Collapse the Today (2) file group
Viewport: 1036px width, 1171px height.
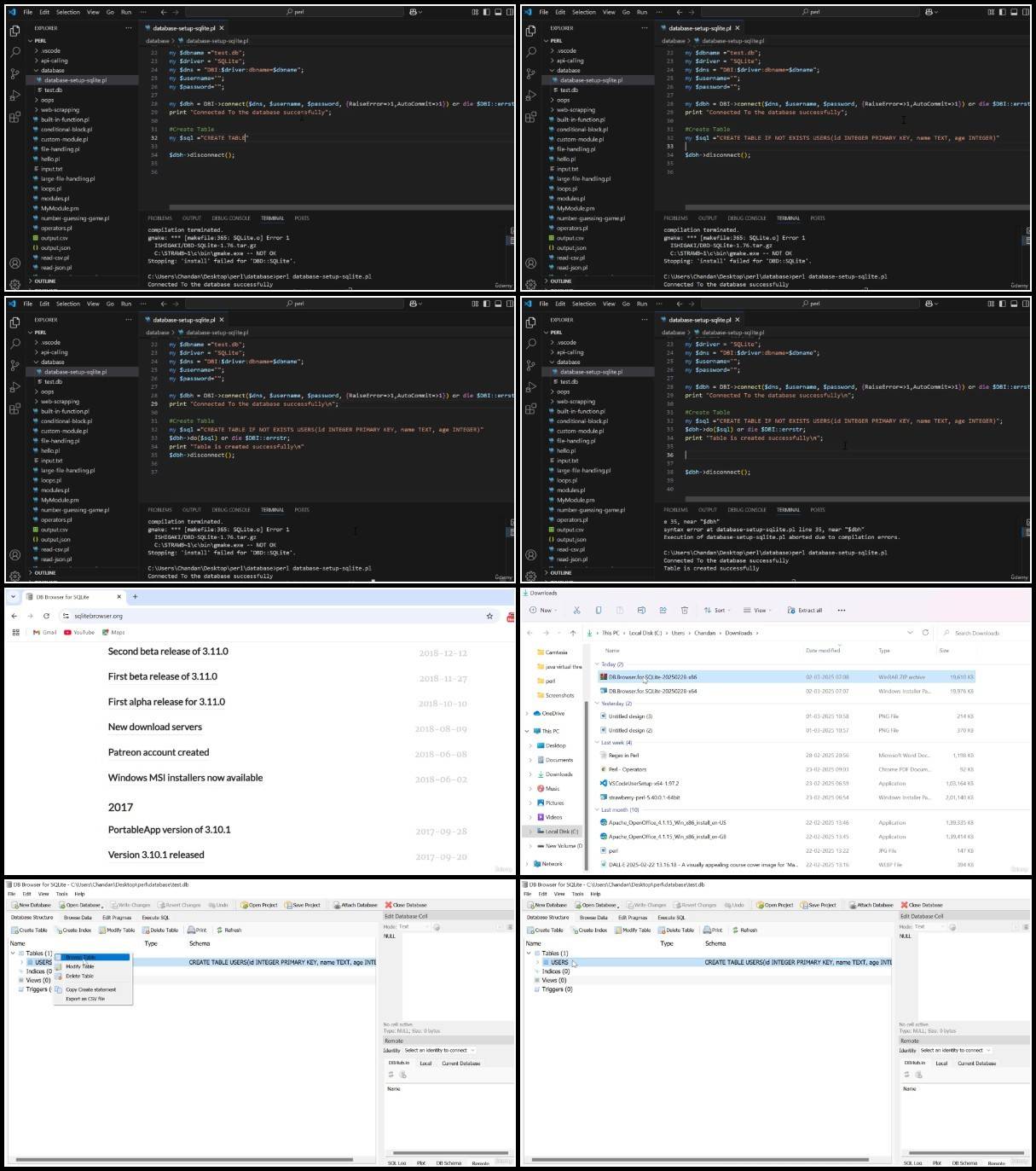597,664
